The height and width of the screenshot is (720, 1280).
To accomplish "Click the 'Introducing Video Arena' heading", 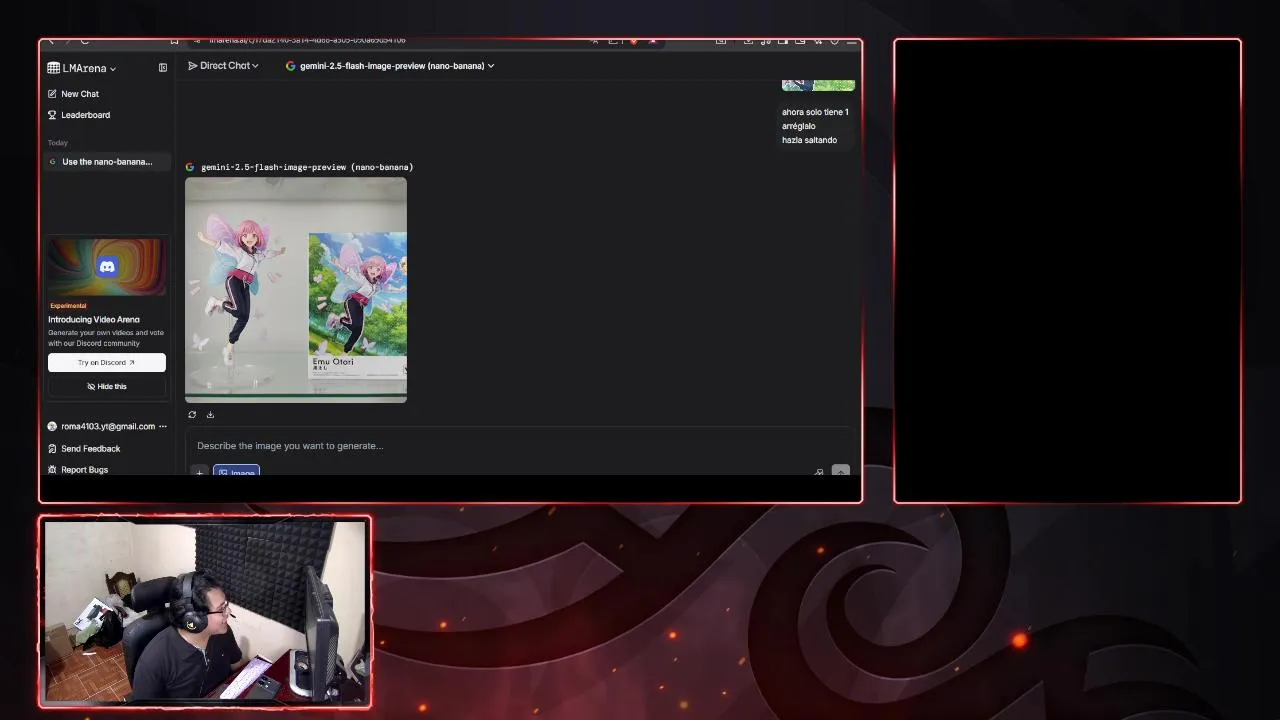I will (x=94, y=319).
